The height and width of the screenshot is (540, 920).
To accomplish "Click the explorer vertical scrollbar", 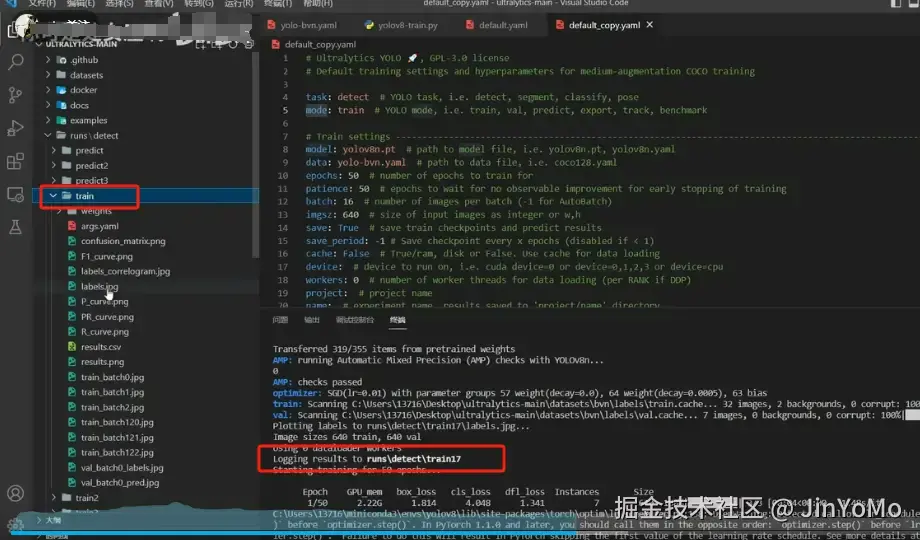I will [x=255, y=154].
